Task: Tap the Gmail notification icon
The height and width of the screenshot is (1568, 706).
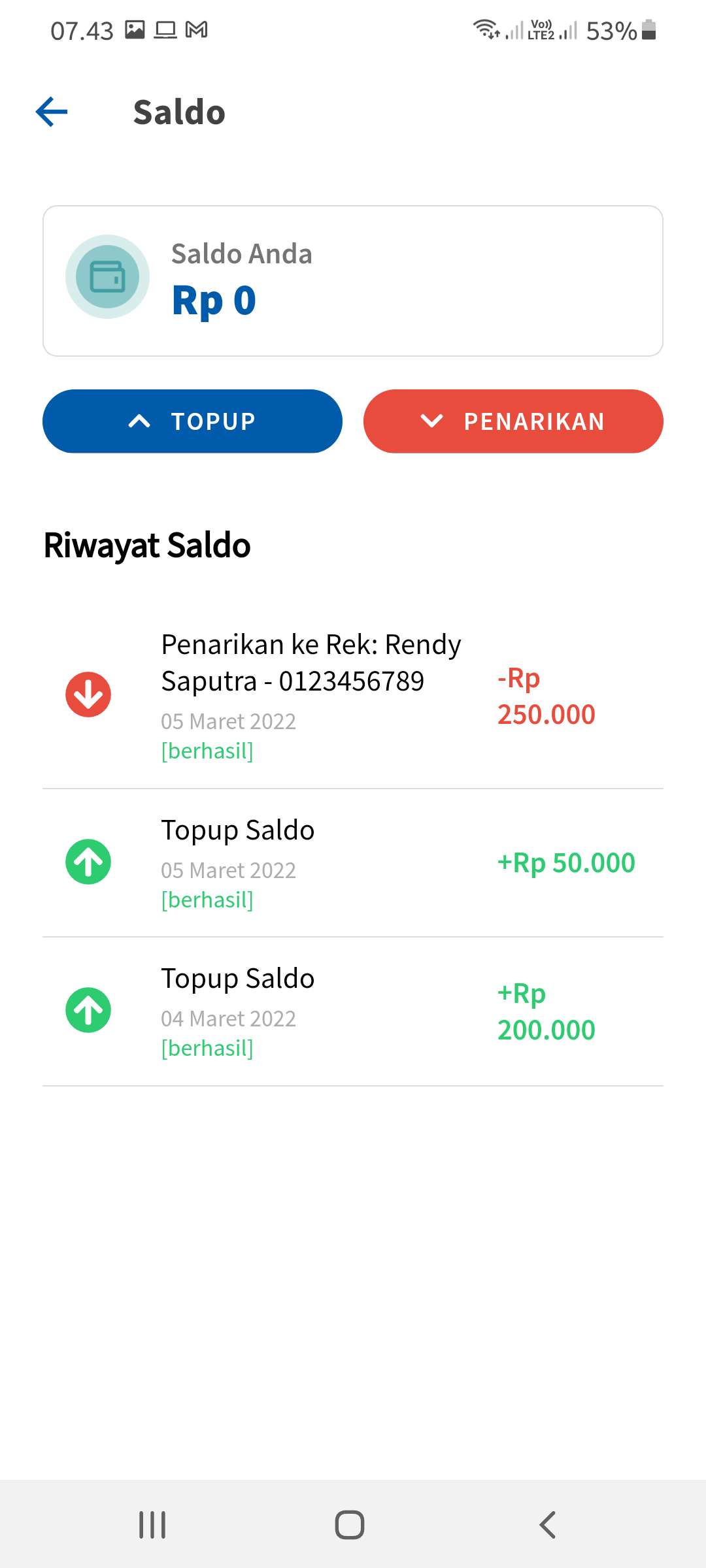Action: pos(197,30)
